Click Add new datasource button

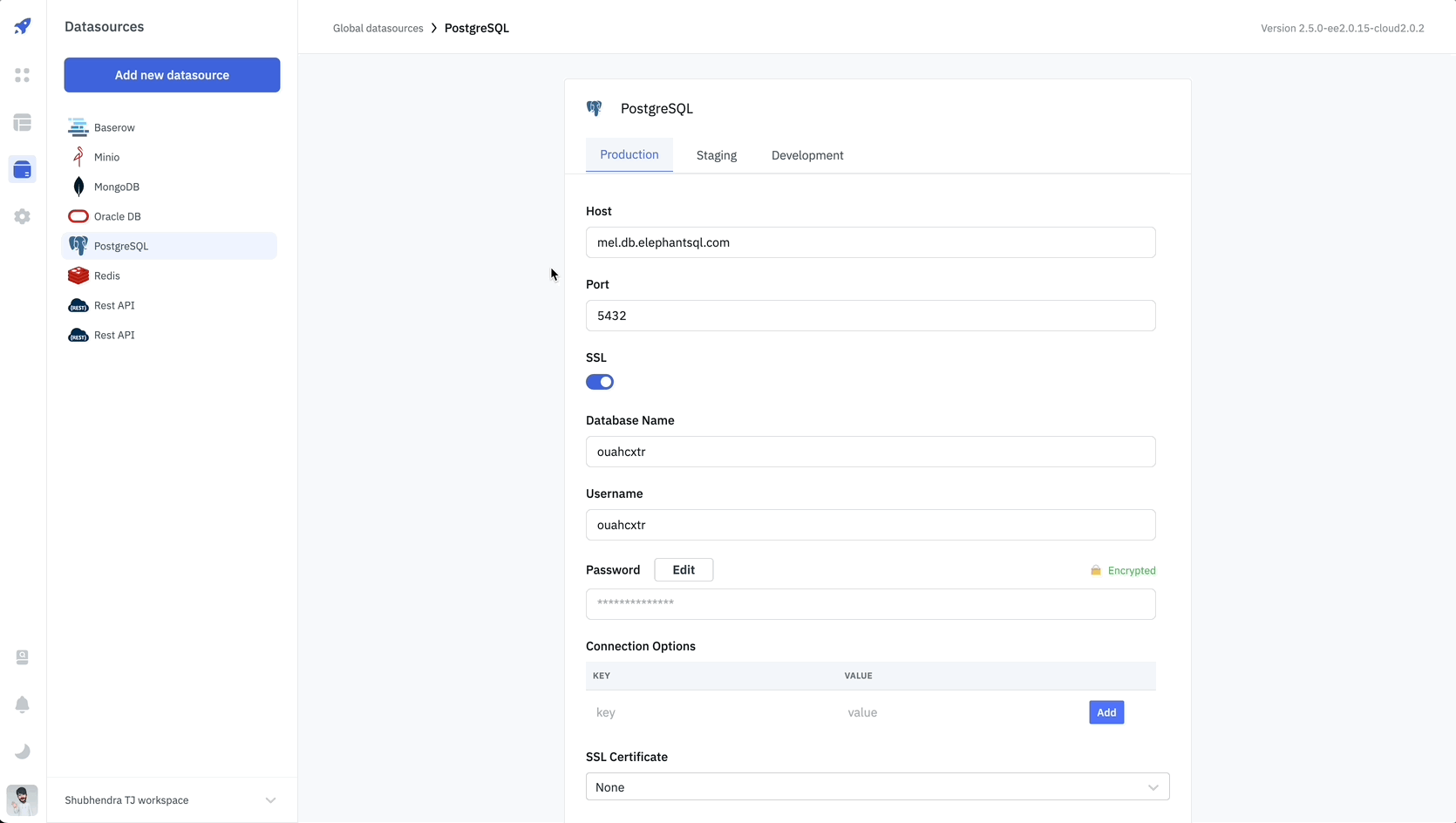(x=172, y=75)
